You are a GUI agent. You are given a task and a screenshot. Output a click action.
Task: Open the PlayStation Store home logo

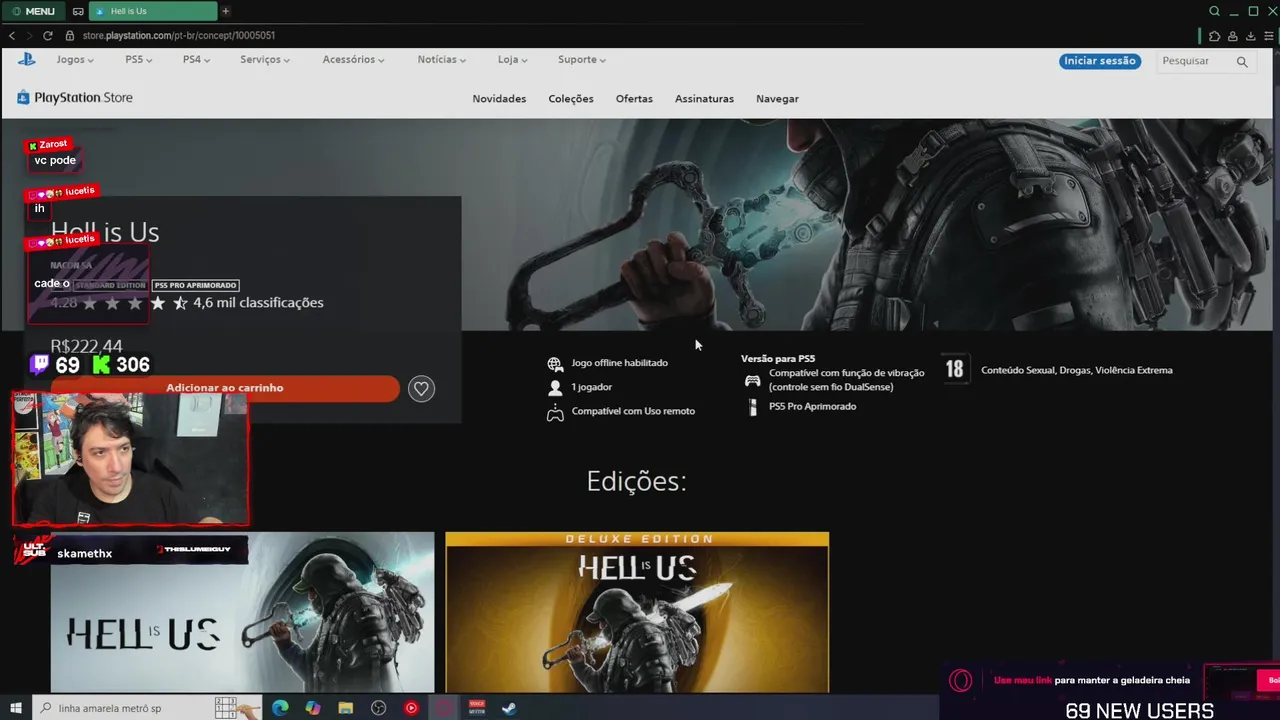[75, 98]
